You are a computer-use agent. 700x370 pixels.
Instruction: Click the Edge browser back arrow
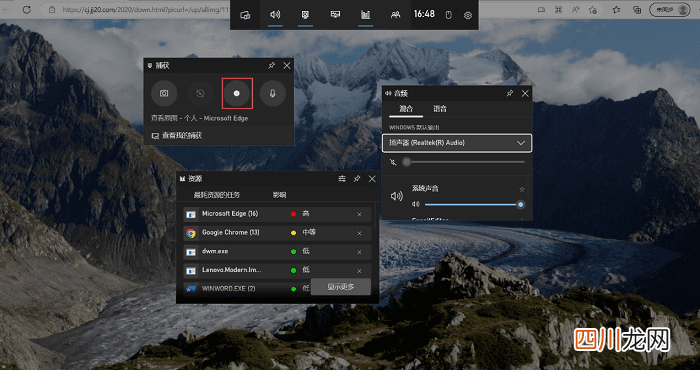[7, 9]
